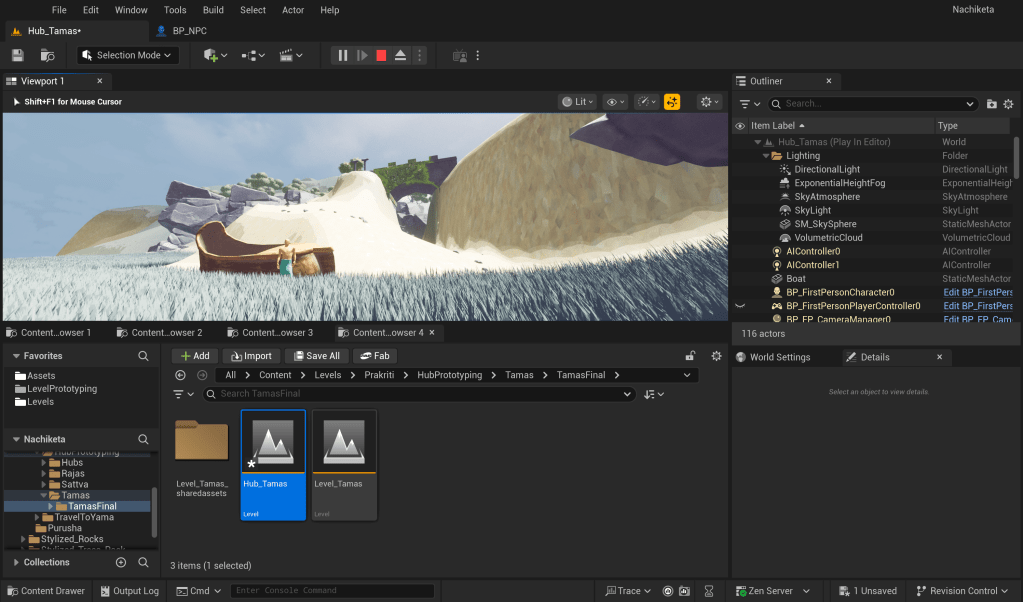The width and height of the screenshot is (1023, 602).
Task: Click the Save All button
Action: (314, 356)
